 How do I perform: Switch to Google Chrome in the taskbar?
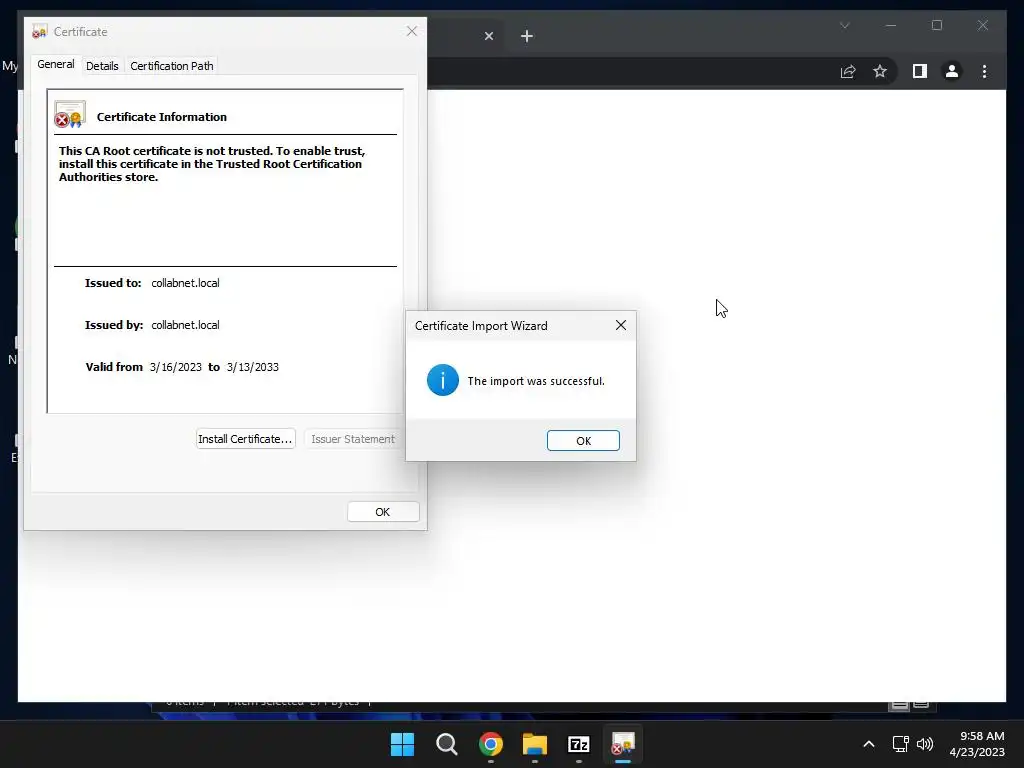491,744
